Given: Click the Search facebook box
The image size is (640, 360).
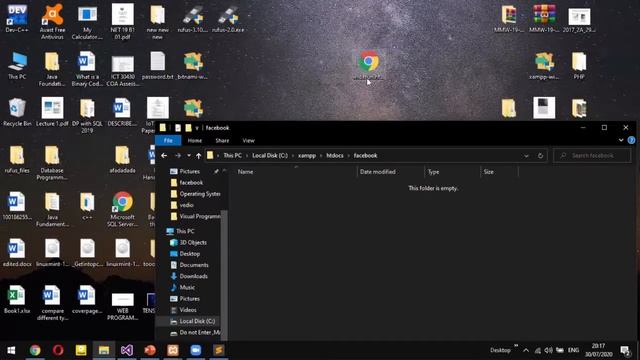Looking at the screenshot, I should coord(592,156).
